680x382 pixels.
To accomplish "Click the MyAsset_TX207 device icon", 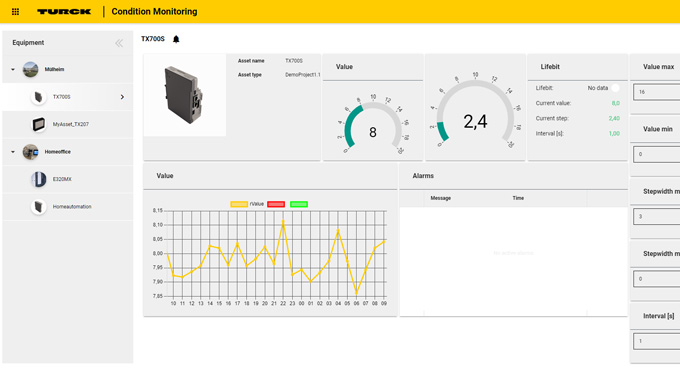I will pyautogui.click(x=39, y=124).
